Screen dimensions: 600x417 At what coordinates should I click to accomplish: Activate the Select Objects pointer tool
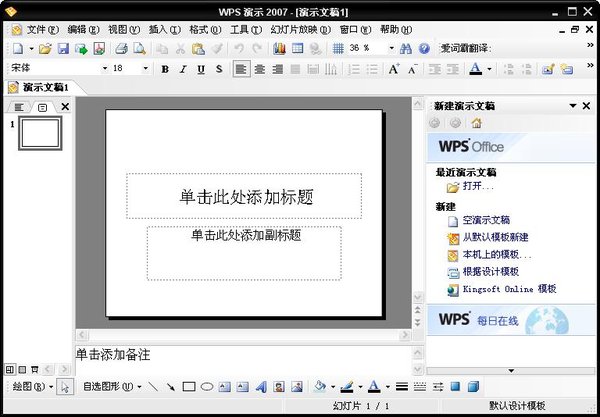pyautogui.click(x=65, y=387)
